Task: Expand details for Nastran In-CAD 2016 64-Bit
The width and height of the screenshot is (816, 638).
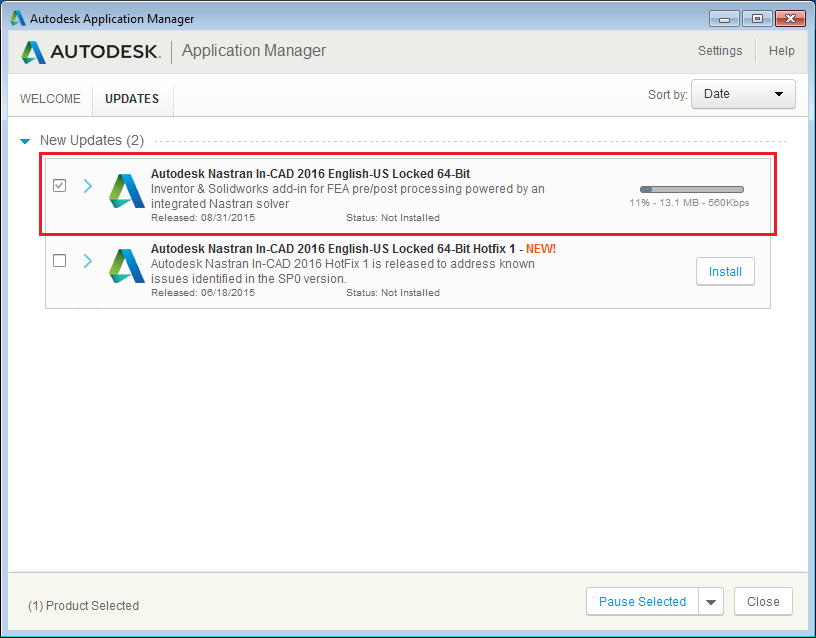Action: click(88, 186)
